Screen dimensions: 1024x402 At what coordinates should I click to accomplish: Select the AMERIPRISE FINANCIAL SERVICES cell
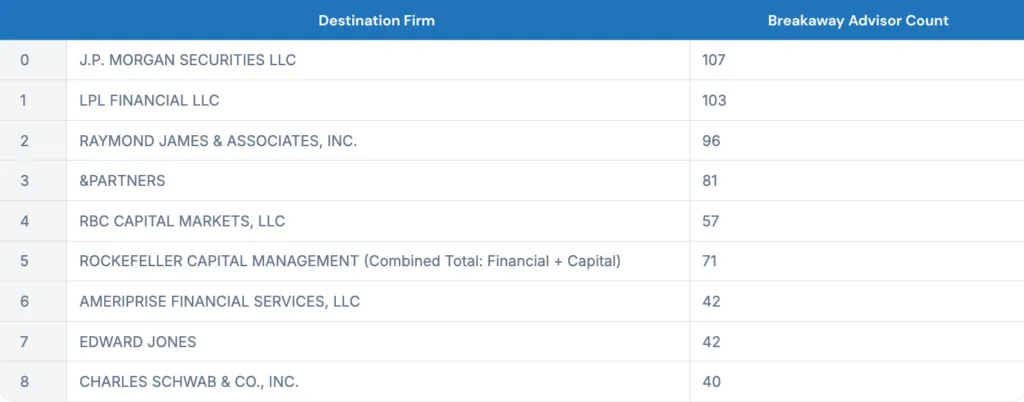click(378, 302)
